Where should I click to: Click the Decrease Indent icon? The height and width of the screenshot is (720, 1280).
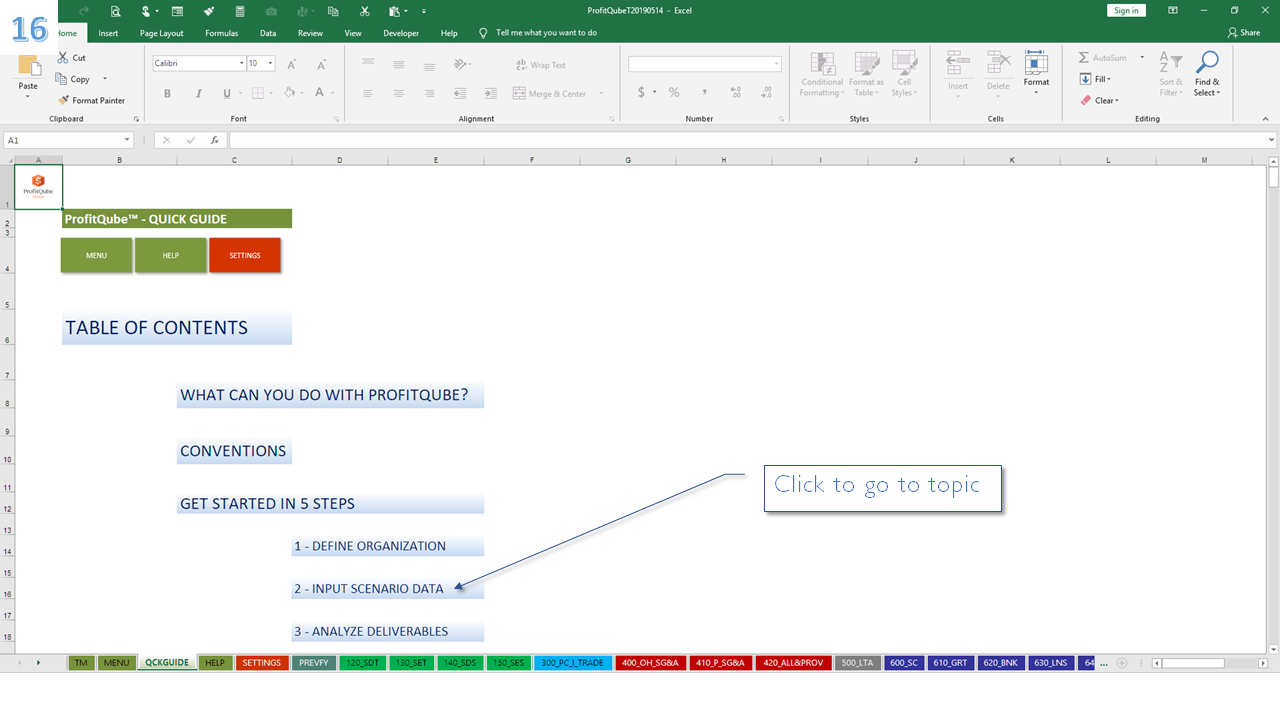[x=460, y=93]
